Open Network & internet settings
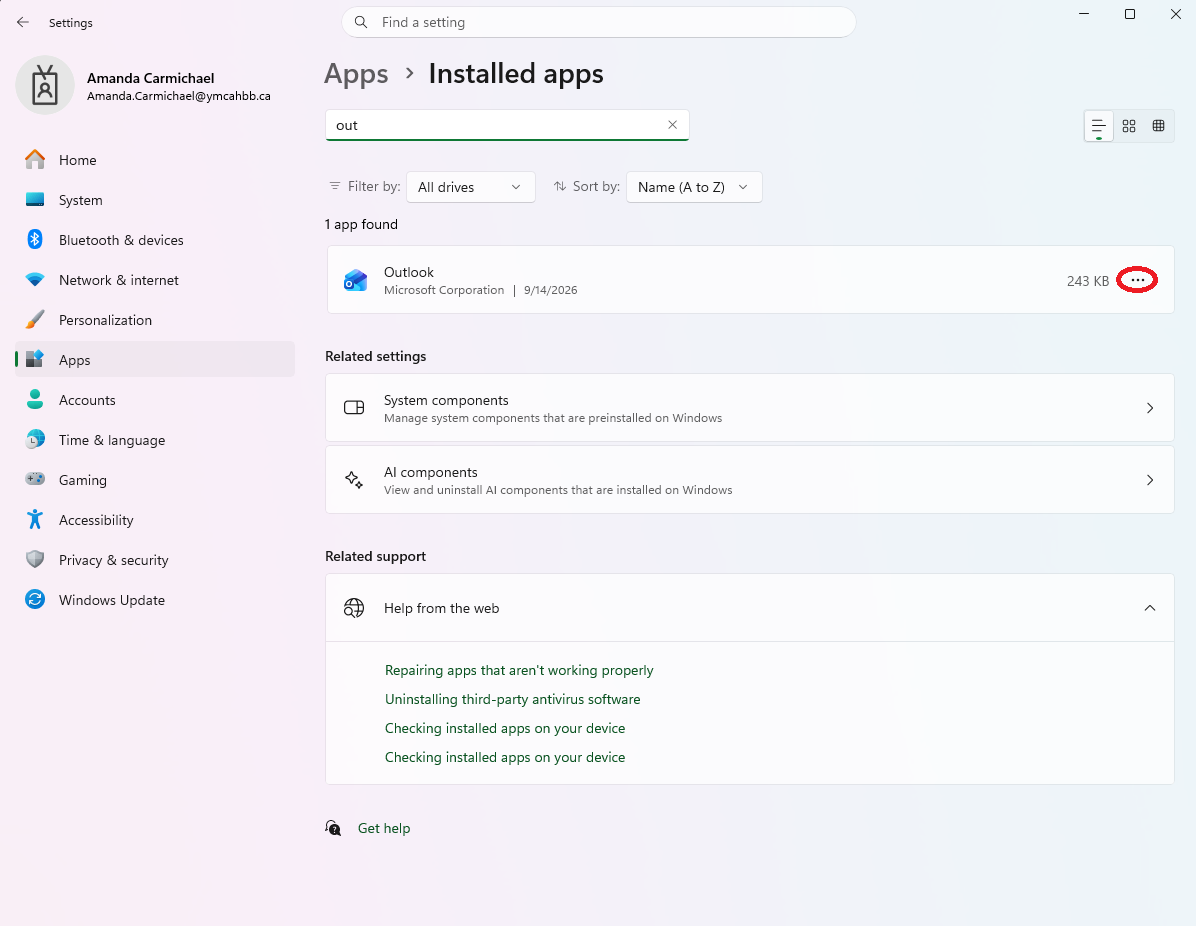This screenshot has height=926, width=1196. coord(155,280)
